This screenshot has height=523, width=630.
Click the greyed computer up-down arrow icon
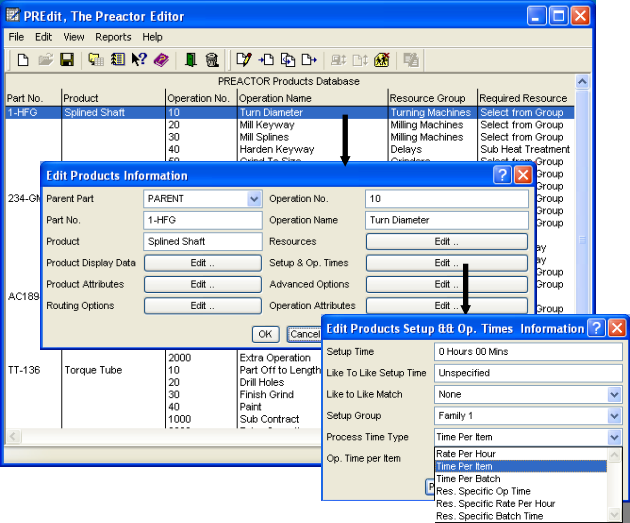[x=338, y=60]
